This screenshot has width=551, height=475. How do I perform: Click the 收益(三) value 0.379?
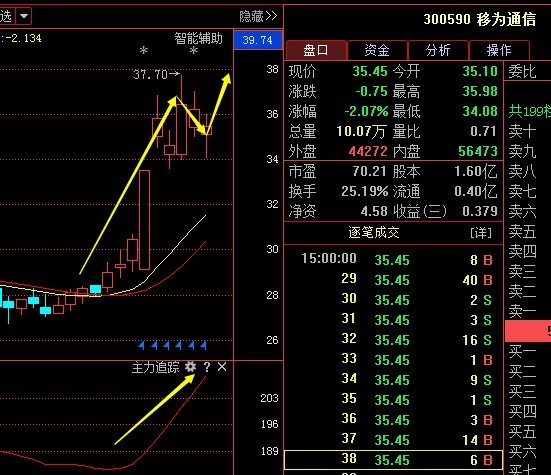480,212
